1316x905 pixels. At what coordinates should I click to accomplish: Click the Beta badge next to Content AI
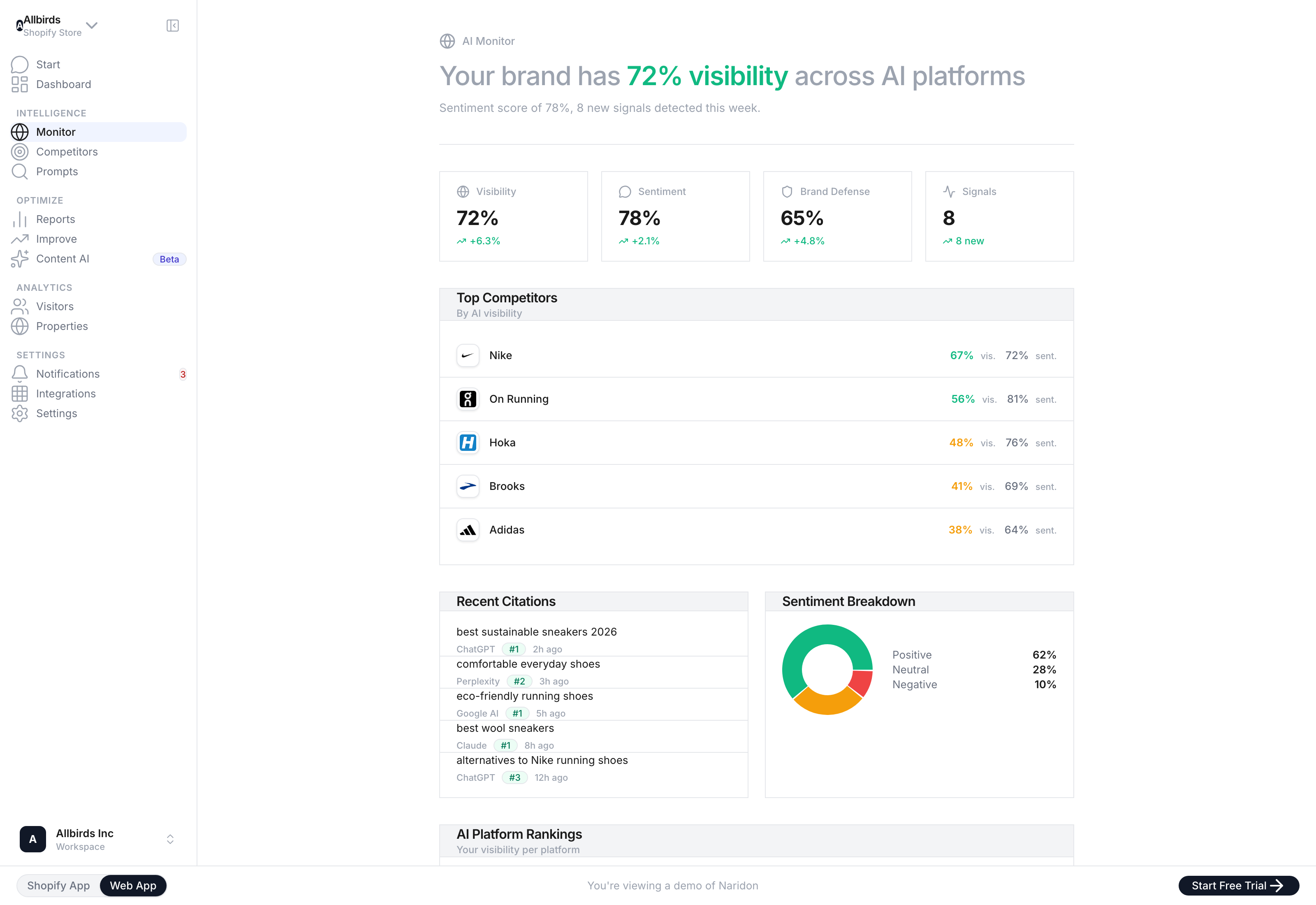(169, 259)
